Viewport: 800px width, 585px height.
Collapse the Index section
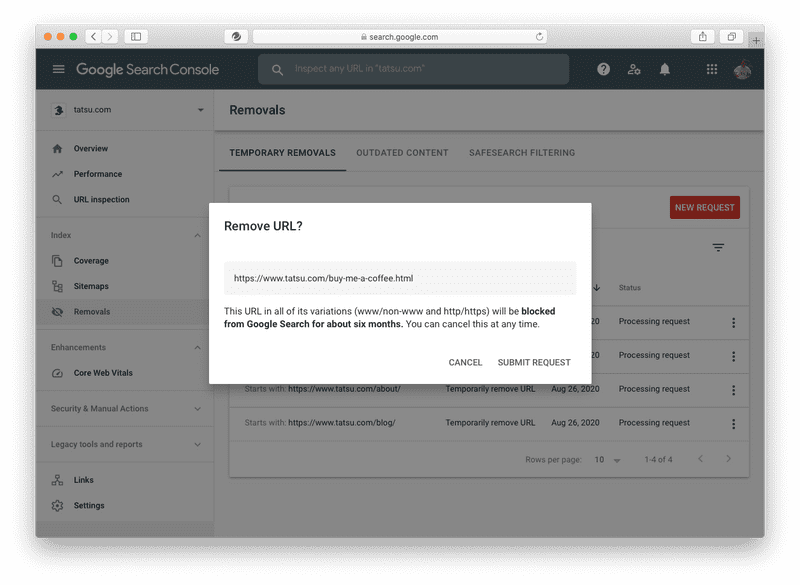(x=197, y=235)
